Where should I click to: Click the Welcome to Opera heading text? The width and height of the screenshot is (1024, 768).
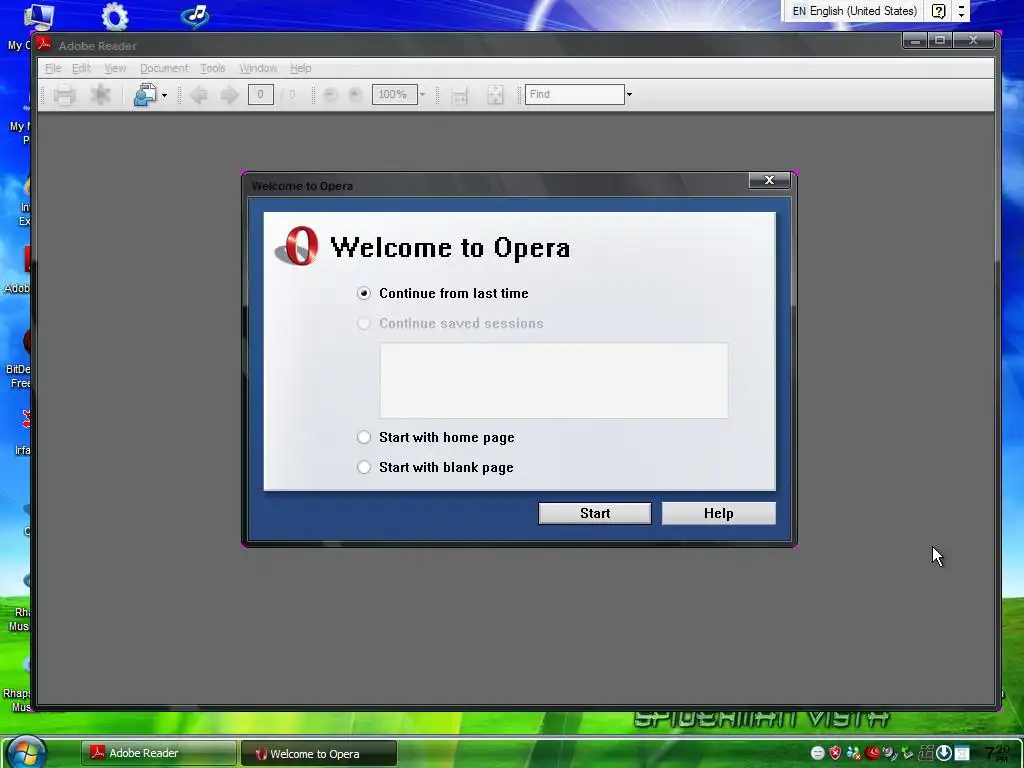(450, 248)
